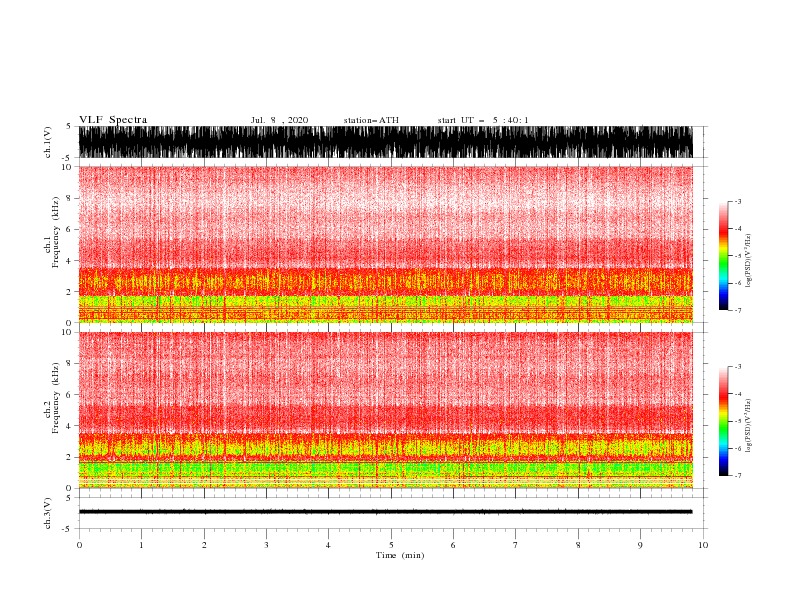Click inside the ch.2 frequency spectrogram
This screenshot has width=792, height=612.
pyautogui.click(x=385, y=410)
